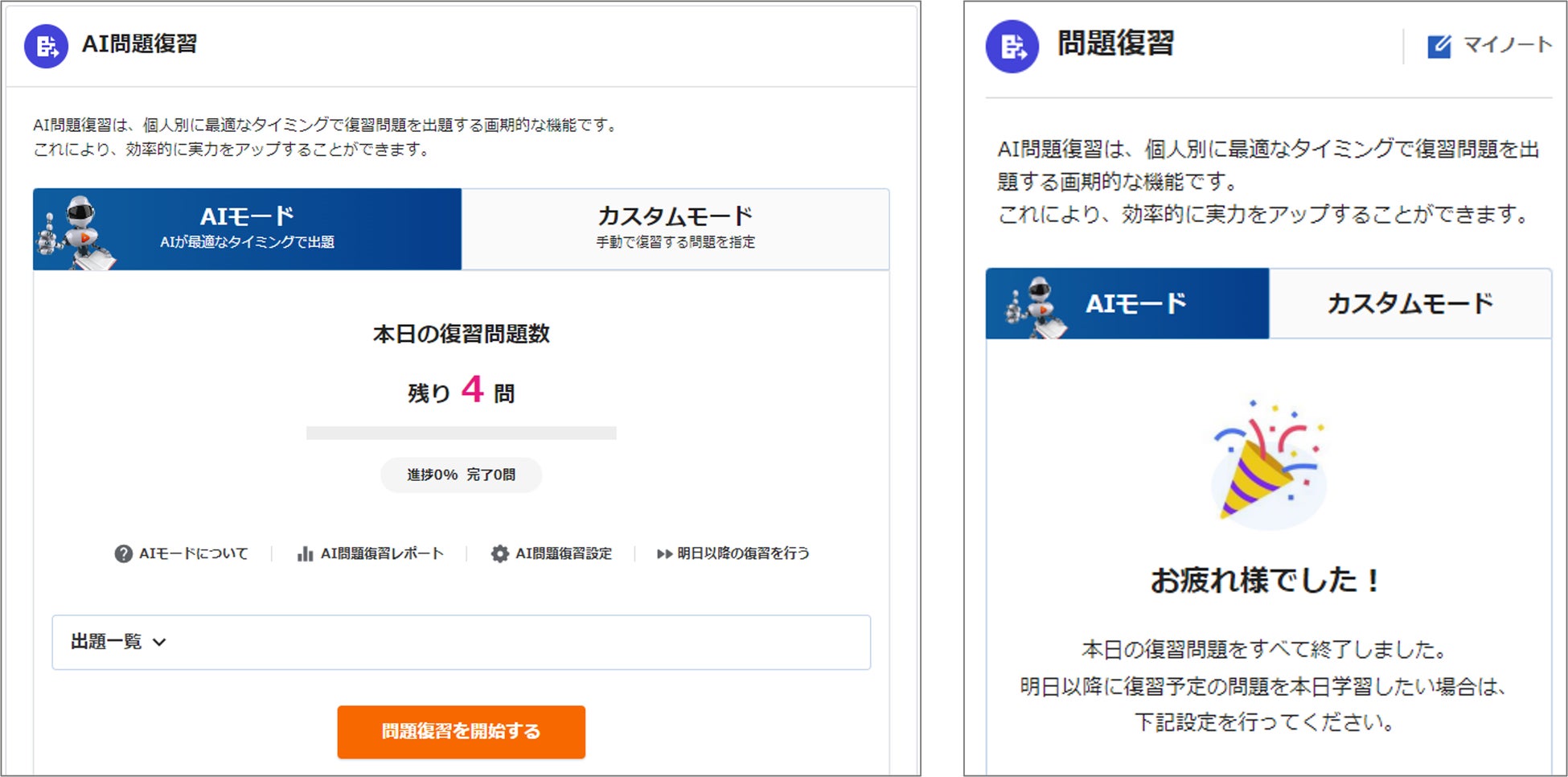Click the fast-forward icon for 明日以降の復習

664,553
